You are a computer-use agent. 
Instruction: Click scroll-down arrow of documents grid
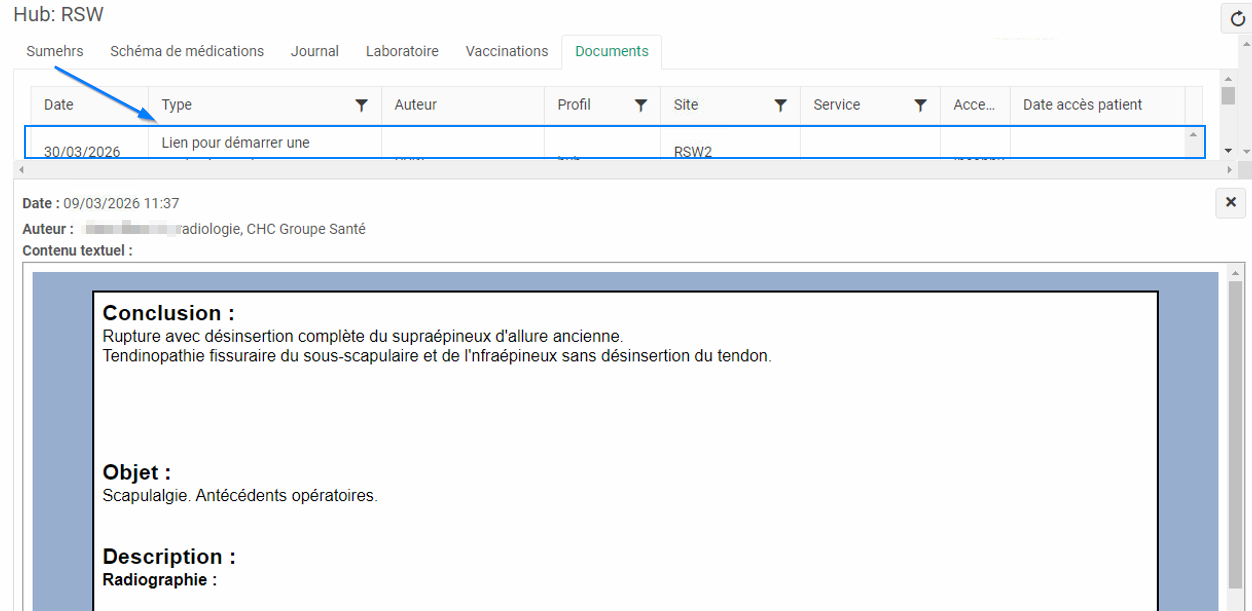click(1229, 150)
